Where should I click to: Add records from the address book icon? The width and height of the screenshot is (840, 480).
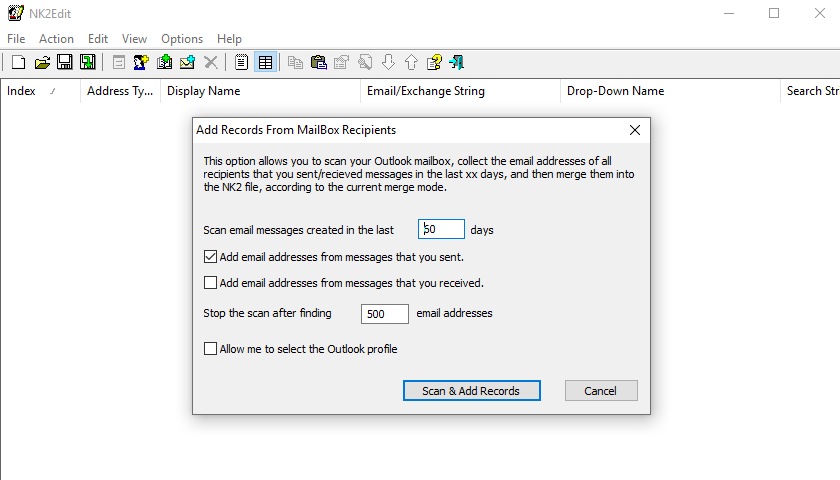pyautogui.click(x=164, y=63)
